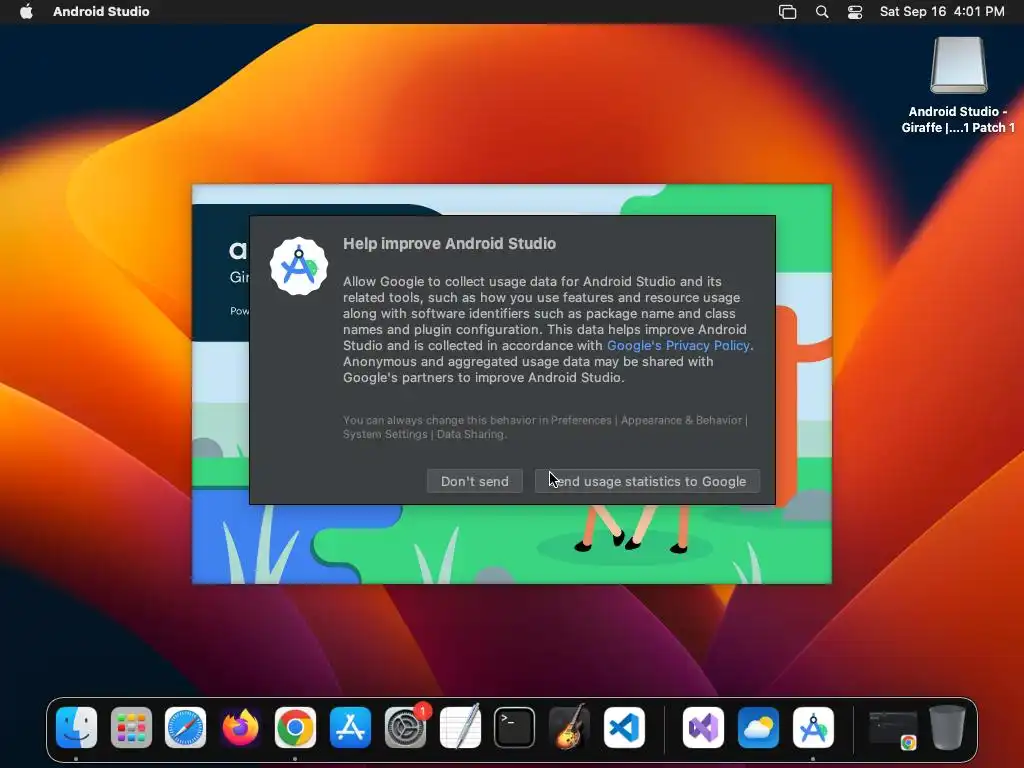Open the Android Studio menu bar item
1024x768 pixels.
101,11
